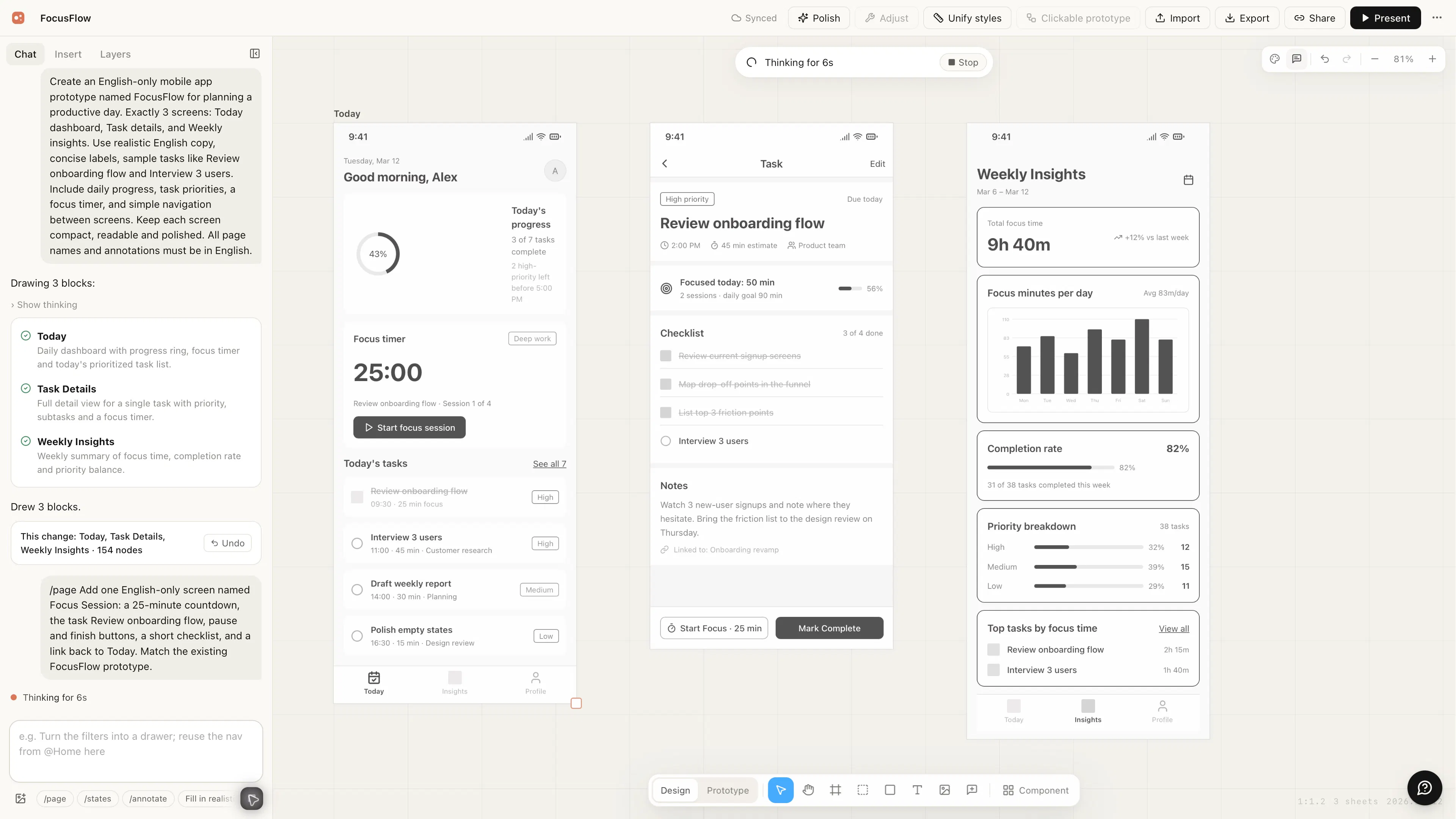This screenshot has height=819, width=1456.
Task: Check the Interview 3 users task radio
Action: 357,543
